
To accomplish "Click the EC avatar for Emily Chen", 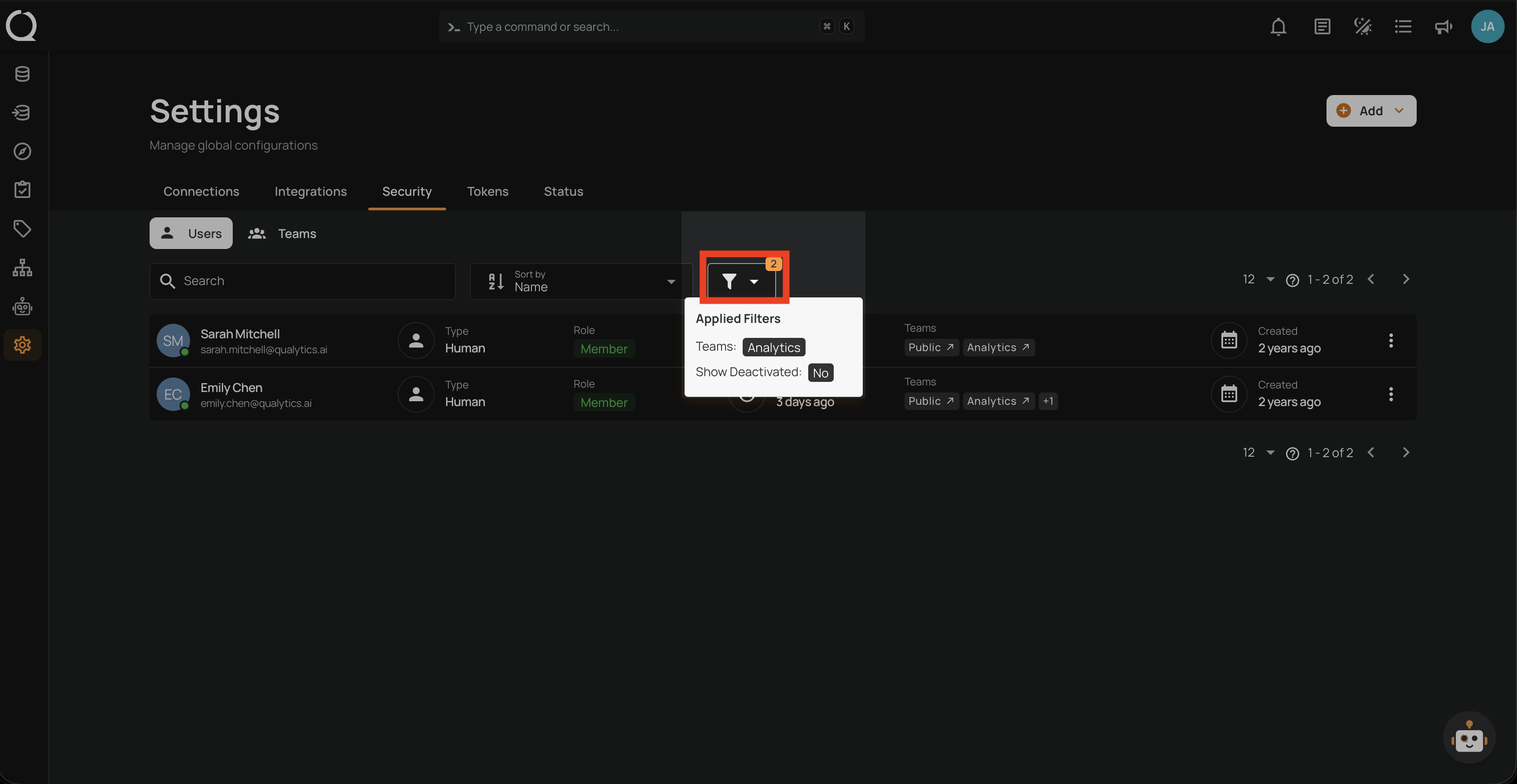I will pyautogui.click(x=173, y=394).
